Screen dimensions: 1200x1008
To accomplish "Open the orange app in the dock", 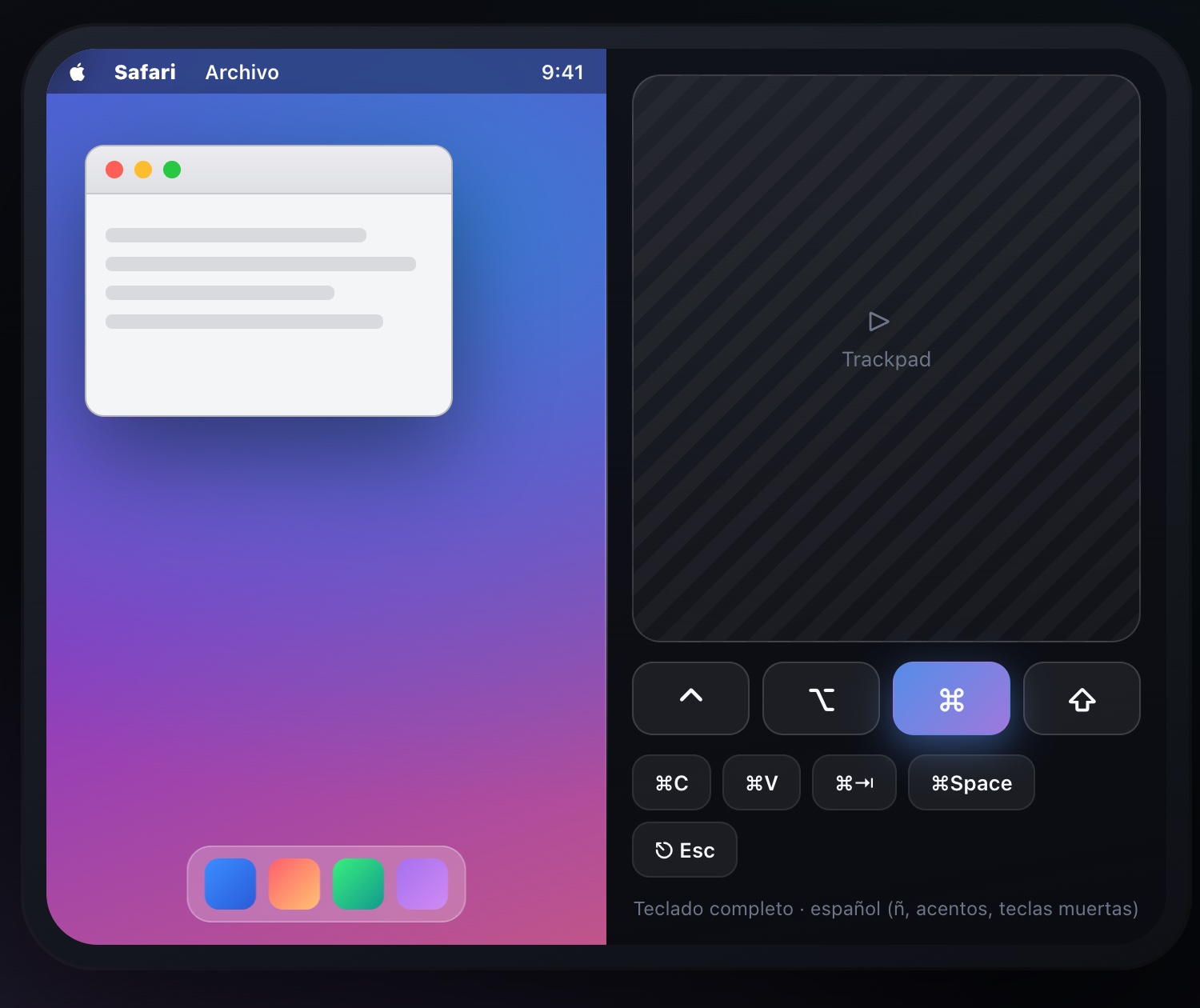I will [x=294, y=884].
